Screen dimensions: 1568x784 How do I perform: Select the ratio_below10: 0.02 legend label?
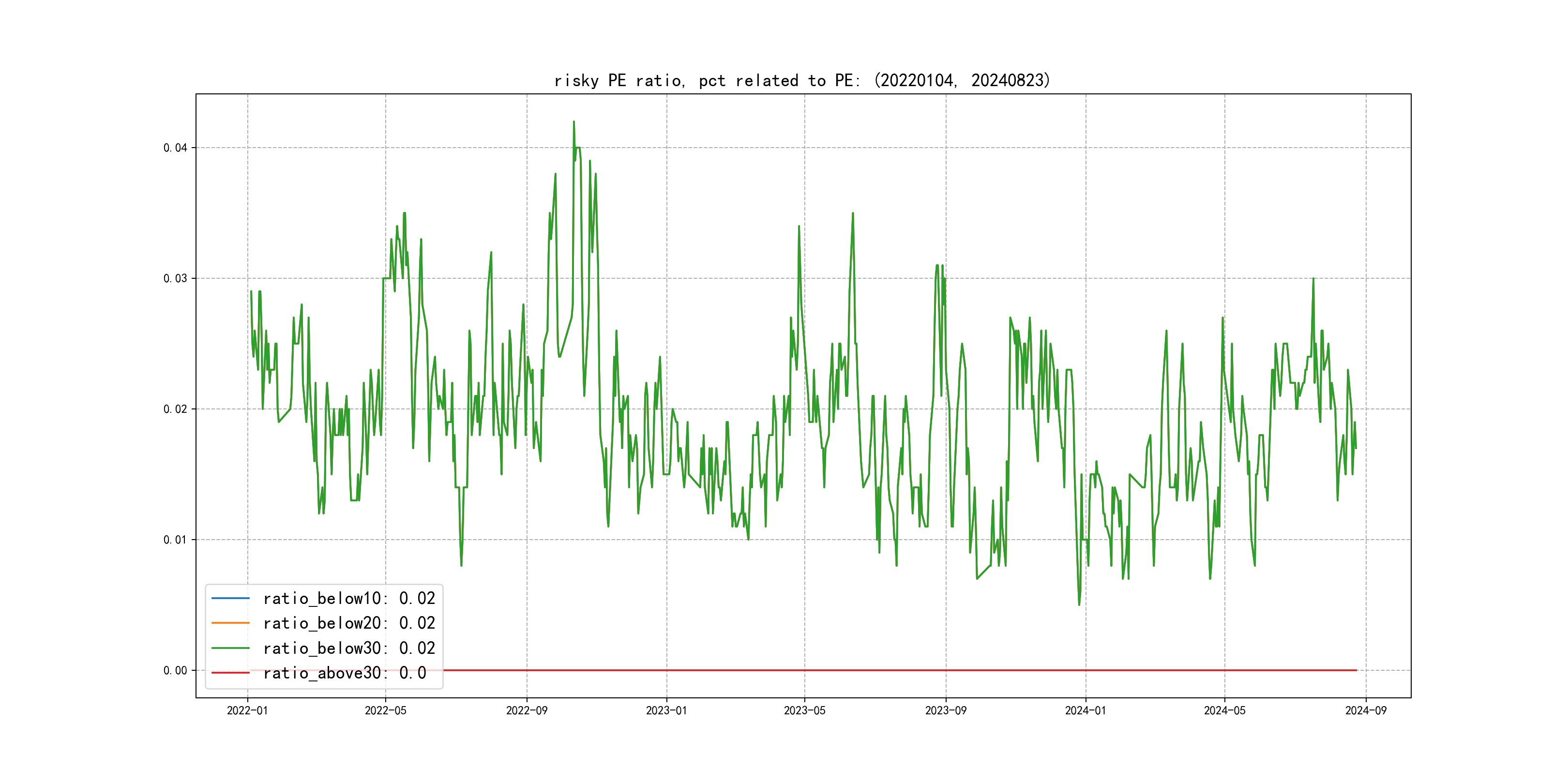pos(349,598)
